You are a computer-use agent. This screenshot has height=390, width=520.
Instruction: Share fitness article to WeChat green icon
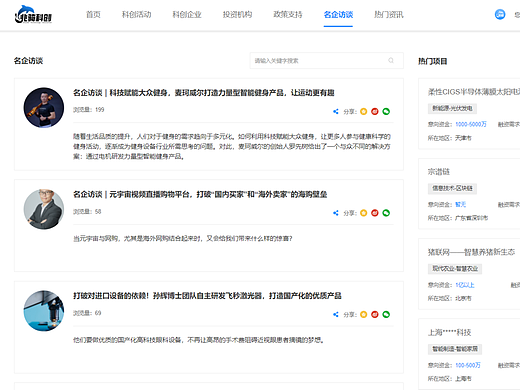[386, 111]
